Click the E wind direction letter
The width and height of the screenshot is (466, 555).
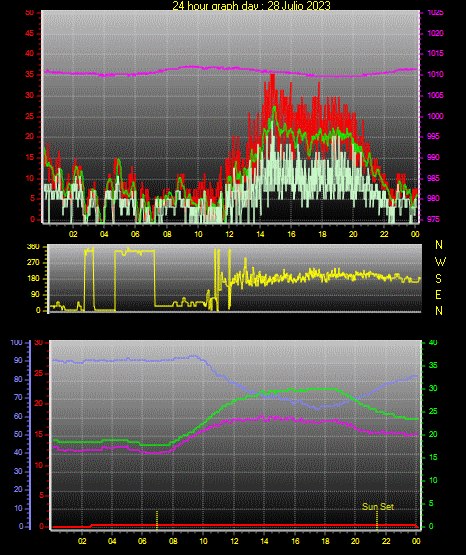pyautogui.click(x=438, y=295)
